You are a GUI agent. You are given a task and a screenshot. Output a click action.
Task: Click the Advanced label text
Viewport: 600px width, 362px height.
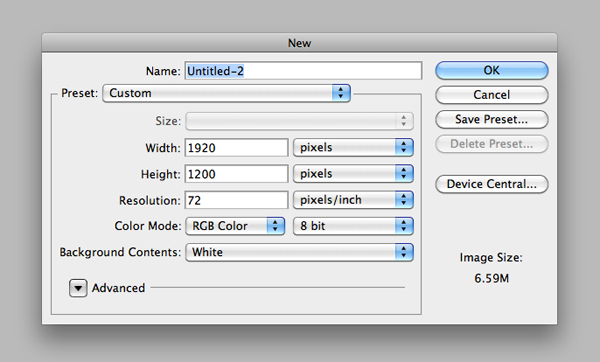(118, 288)
